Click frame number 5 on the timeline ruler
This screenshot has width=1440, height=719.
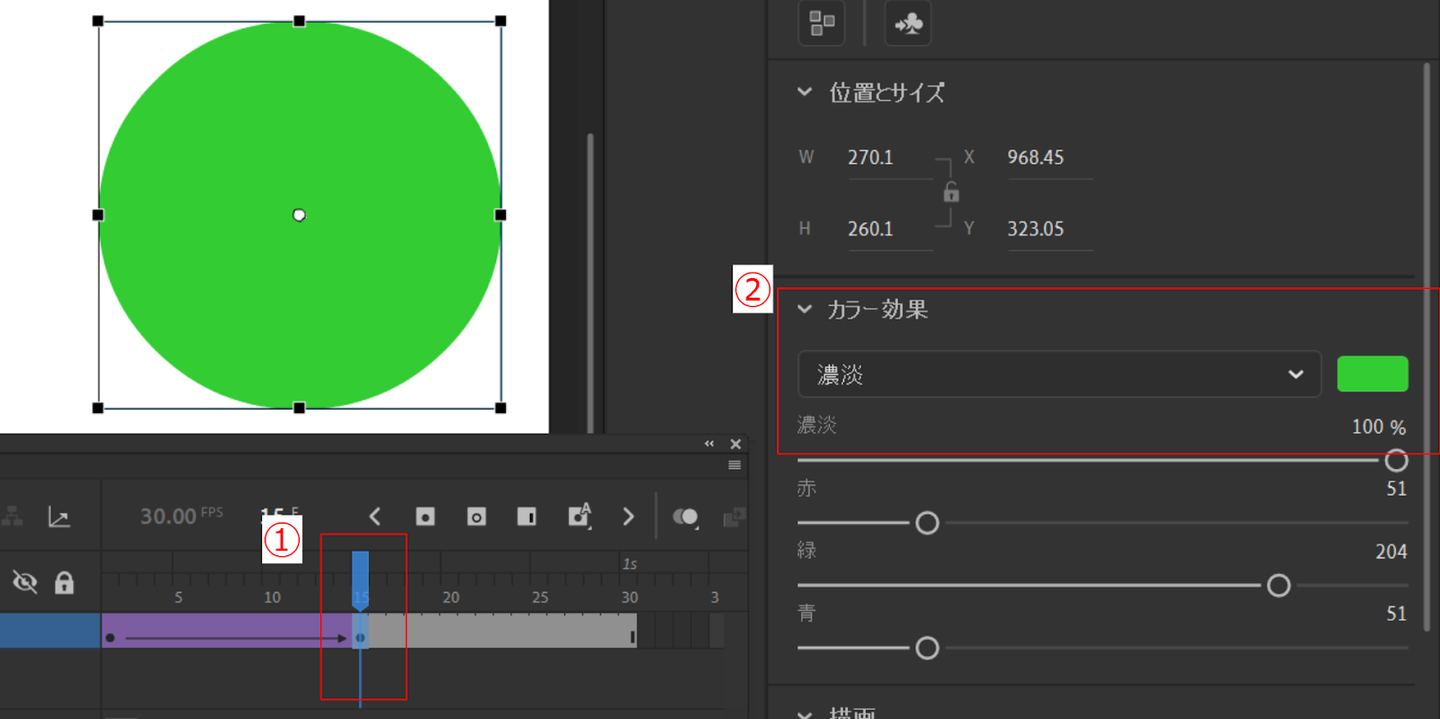point(178,598)
